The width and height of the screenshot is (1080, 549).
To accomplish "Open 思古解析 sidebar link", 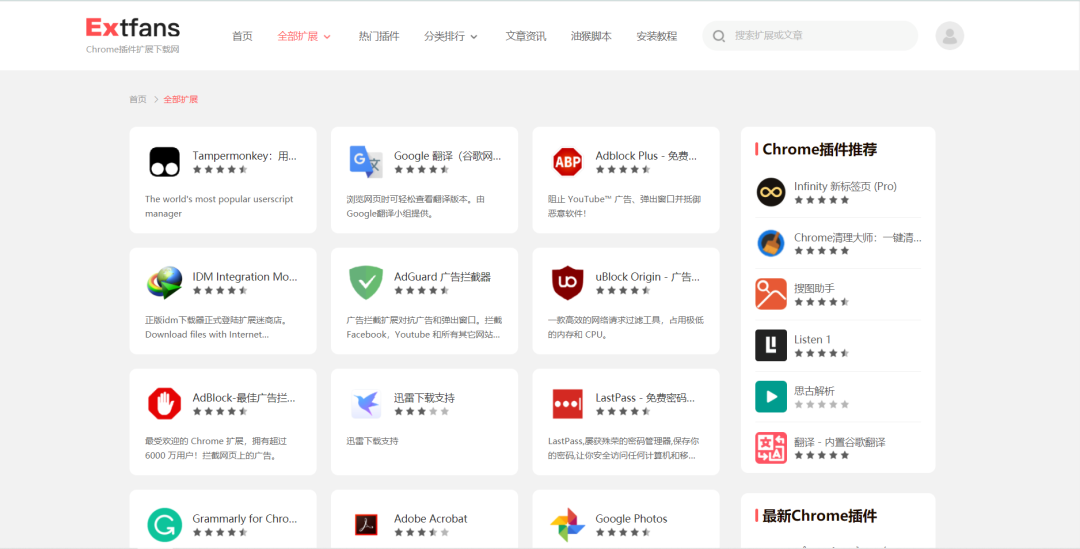I will (814, 391).
